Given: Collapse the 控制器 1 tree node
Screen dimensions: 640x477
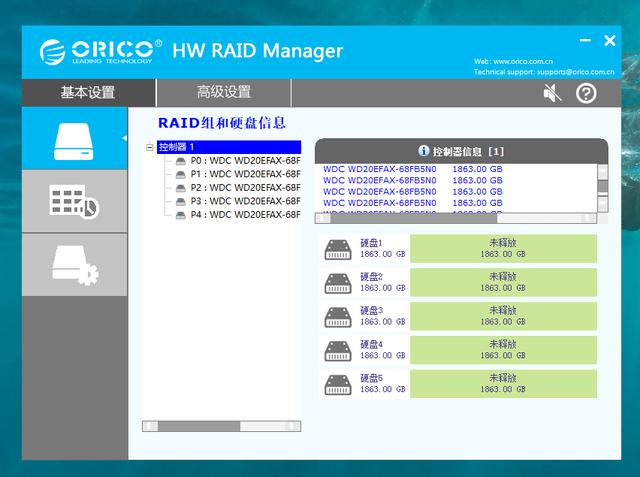Looking at the screenshot, I should (x=149, y=147).
